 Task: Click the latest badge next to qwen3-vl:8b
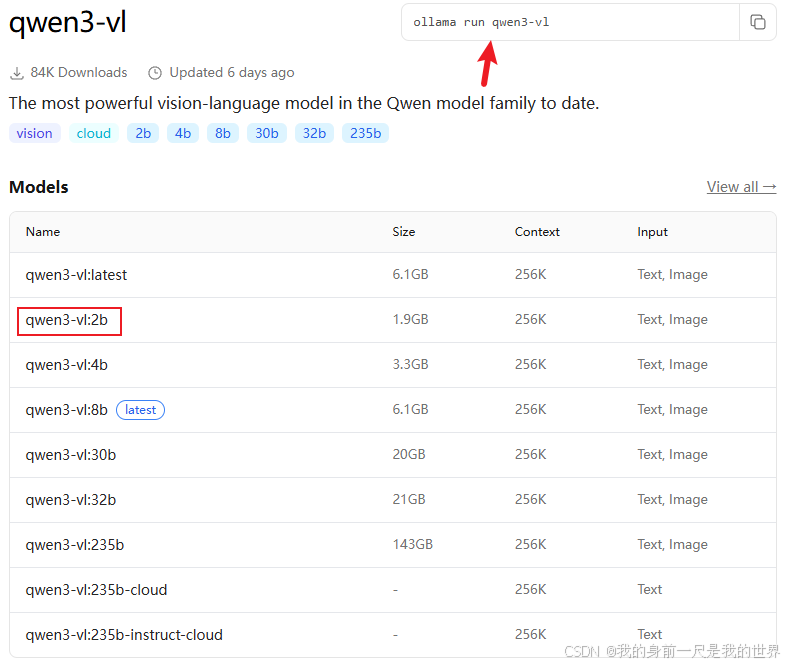pos(140,410)
